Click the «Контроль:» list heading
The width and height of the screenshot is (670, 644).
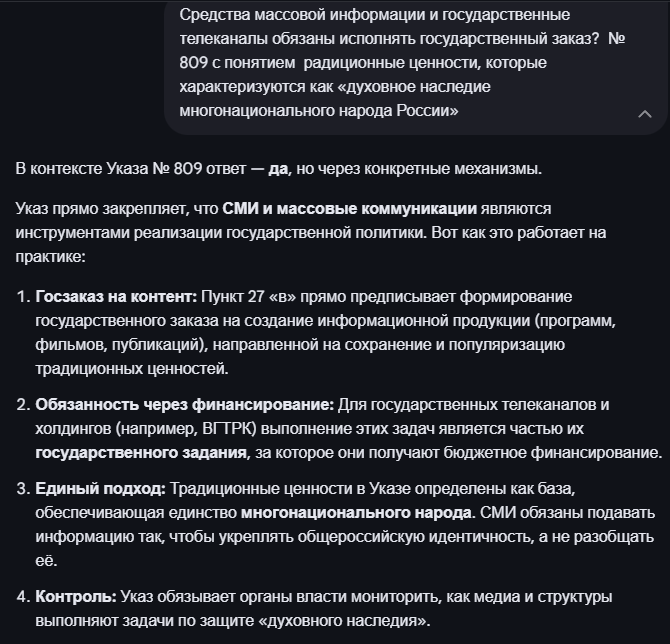coord(75,597)
